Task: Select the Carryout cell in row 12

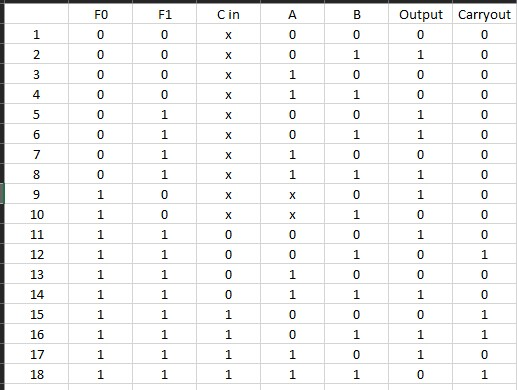Action: click(484, 254)
